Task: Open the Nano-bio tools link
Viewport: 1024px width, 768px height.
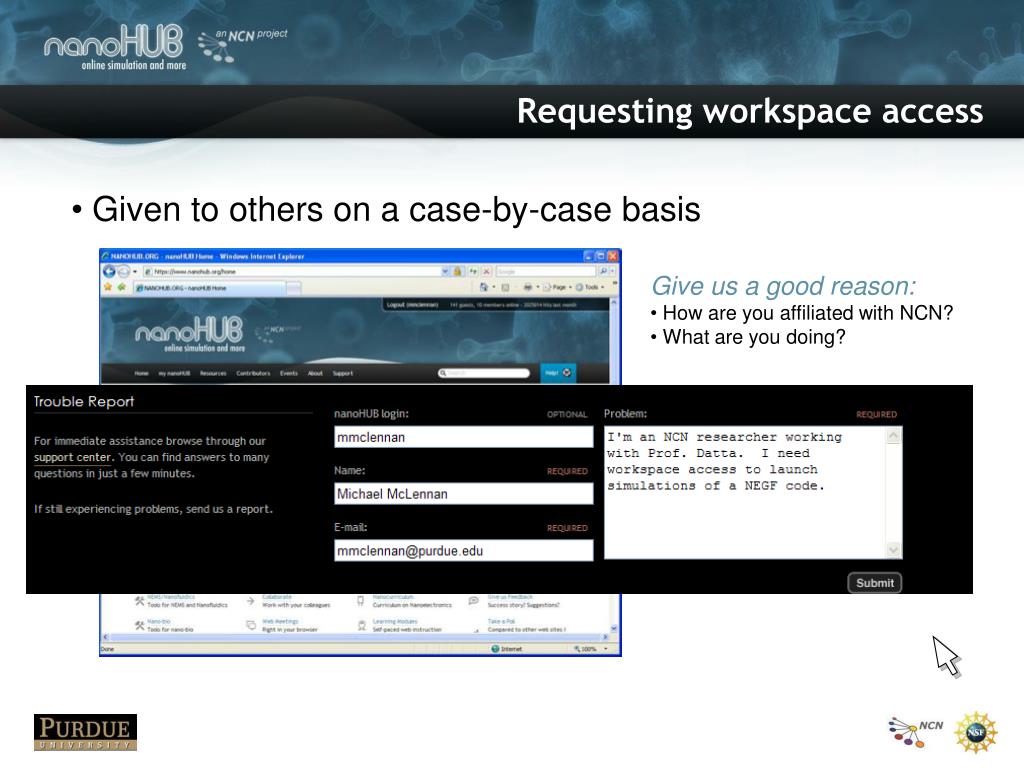Action: click(159, 622)
